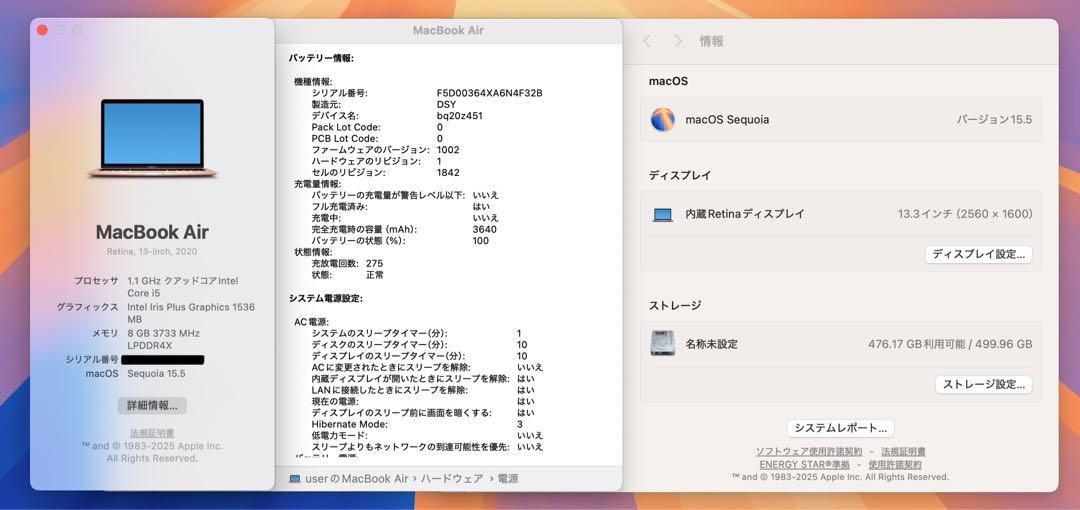Screen dimensions: 1080x510
Task: Click 476.17 GB利用可能 / 499.96 GB text
Action: (950, 344)
